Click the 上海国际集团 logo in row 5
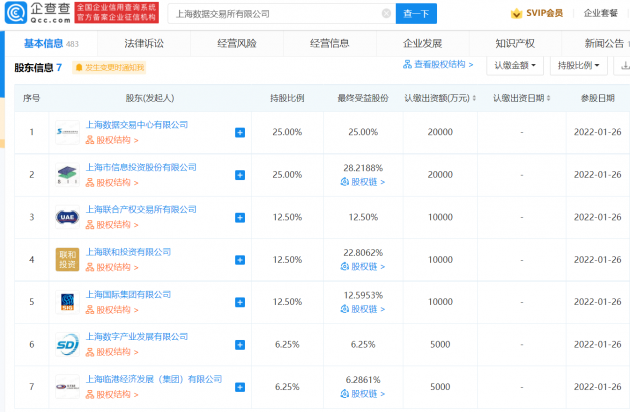 [67, 302]
